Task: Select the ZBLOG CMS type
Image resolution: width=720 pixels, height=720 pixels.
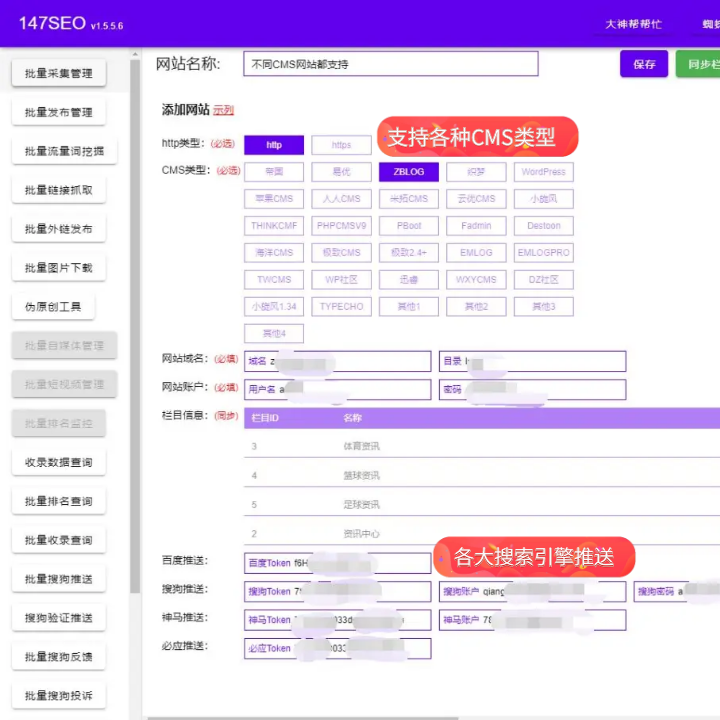Action: pyautogui.click(x=409, y=172)
